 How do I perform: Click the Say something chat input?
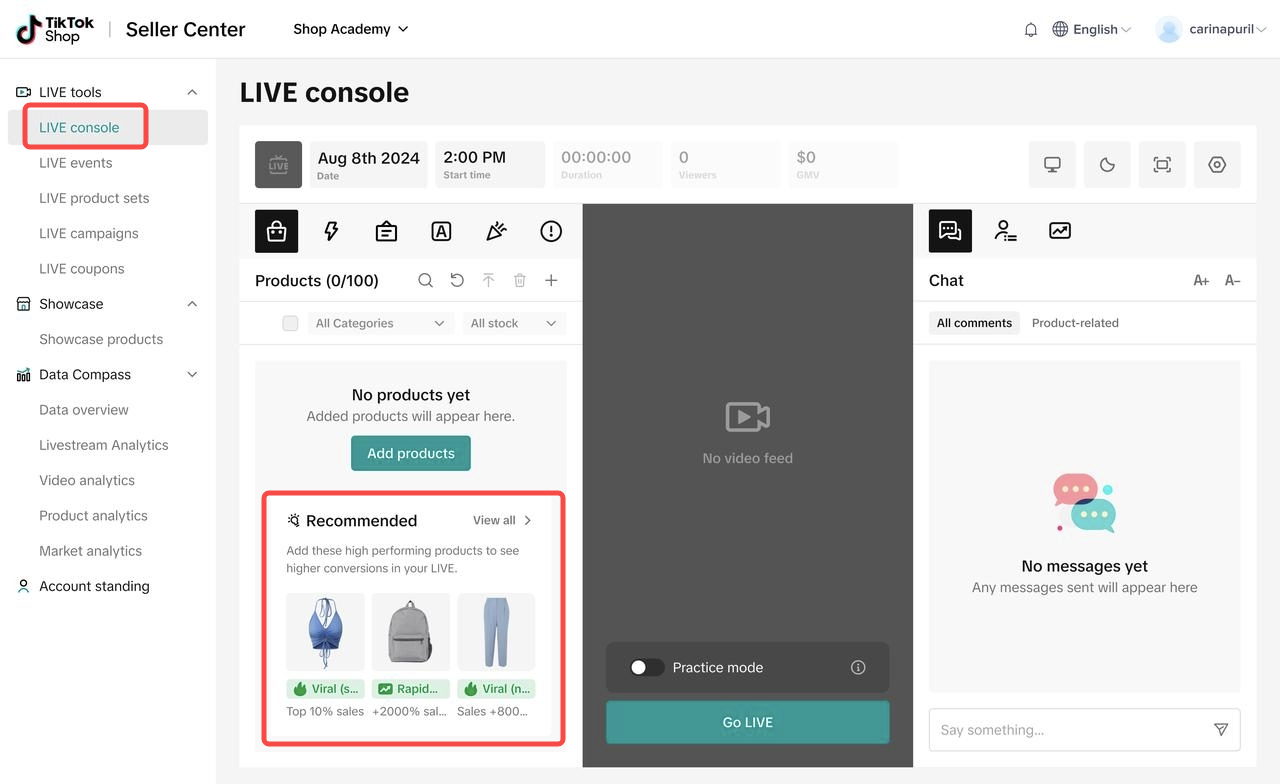pyautogui.click(x=1070, y=730)
